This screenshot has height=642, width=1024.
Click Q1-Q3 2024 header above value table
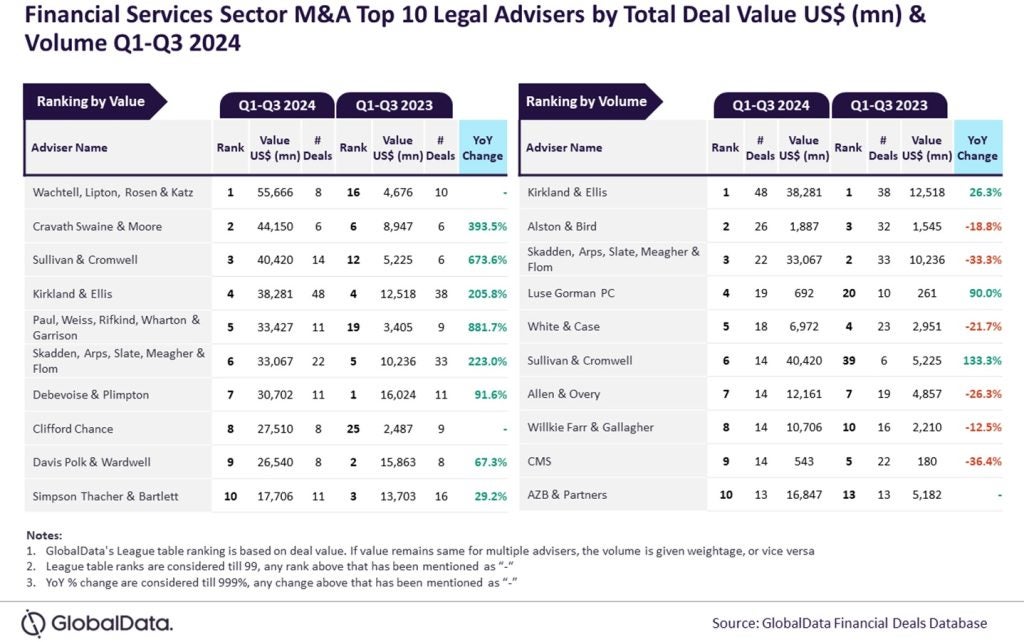[277, 105]
